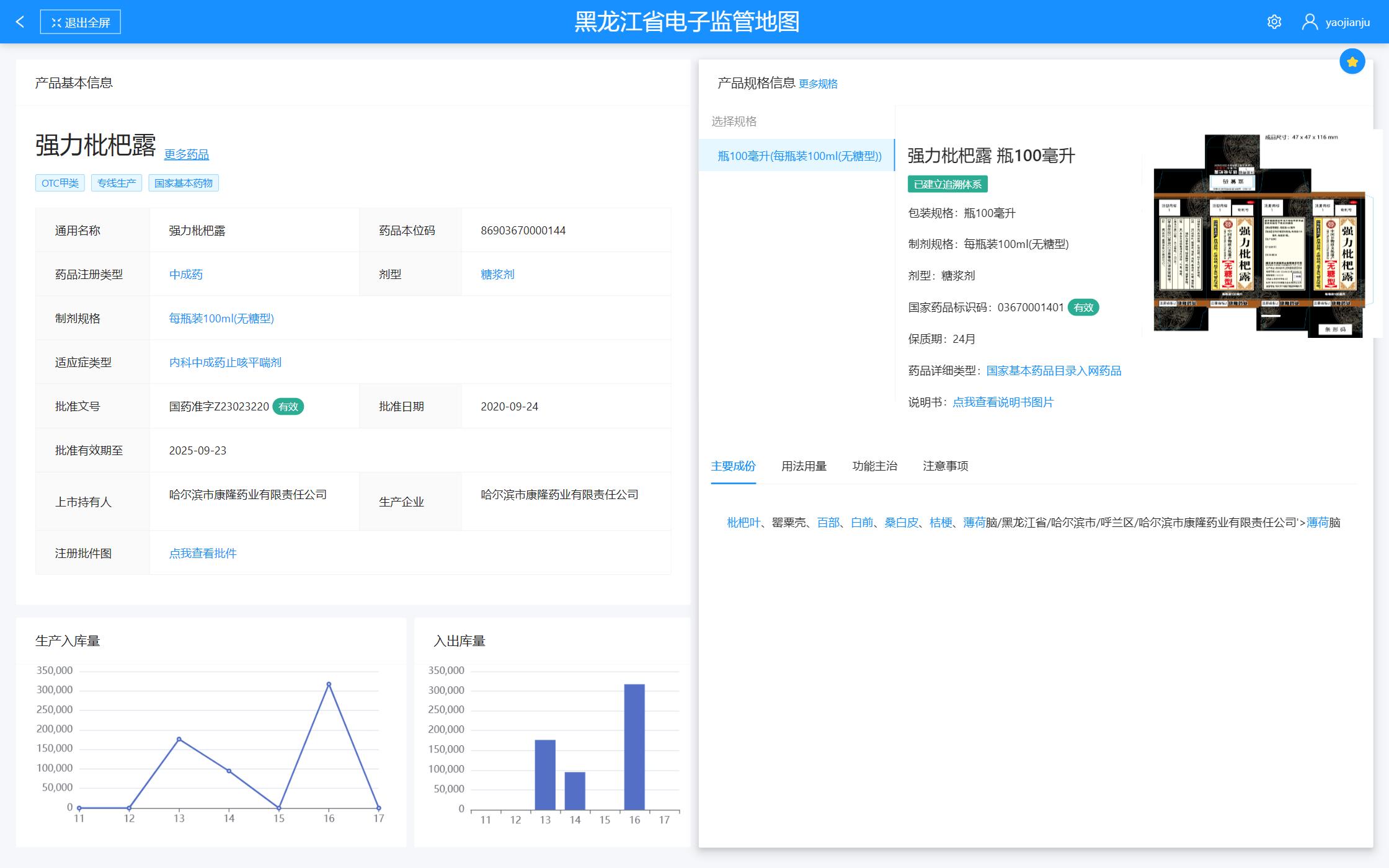The width and height of the screenshot is (1389, 868).
Task: Select spec 瓶100毫升(每瓶装100ml(无糖型))
Action: [797, 156]
